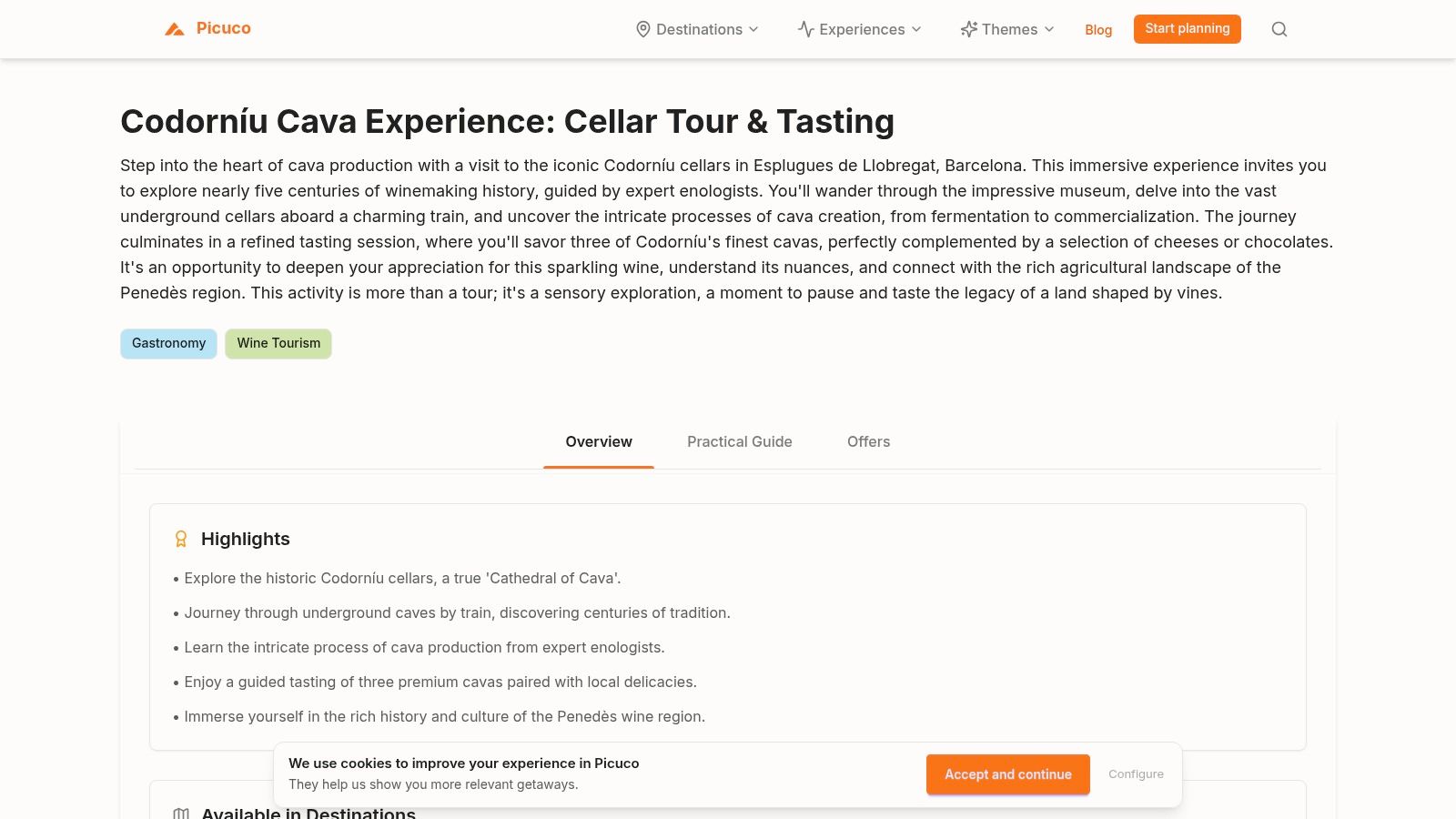Click the Themes sparkles icon
This screenshot has height=819, width=1456.
968,29
